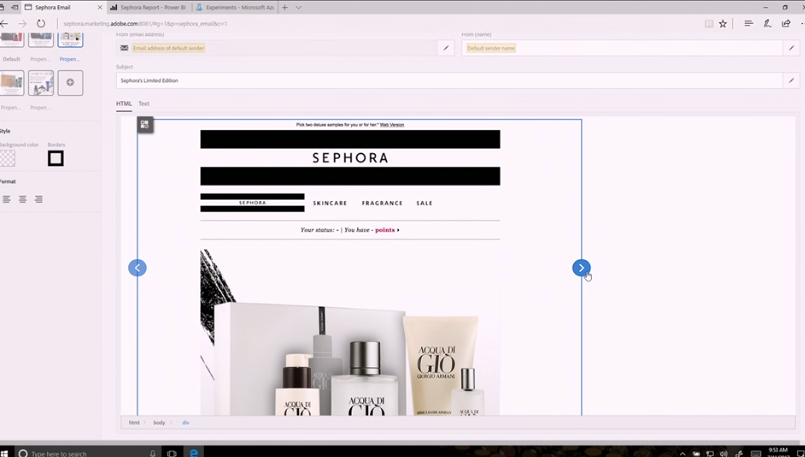Add a new variant with plus tile
The width and height of the screenshot is (805, 457).
(70, 83)
